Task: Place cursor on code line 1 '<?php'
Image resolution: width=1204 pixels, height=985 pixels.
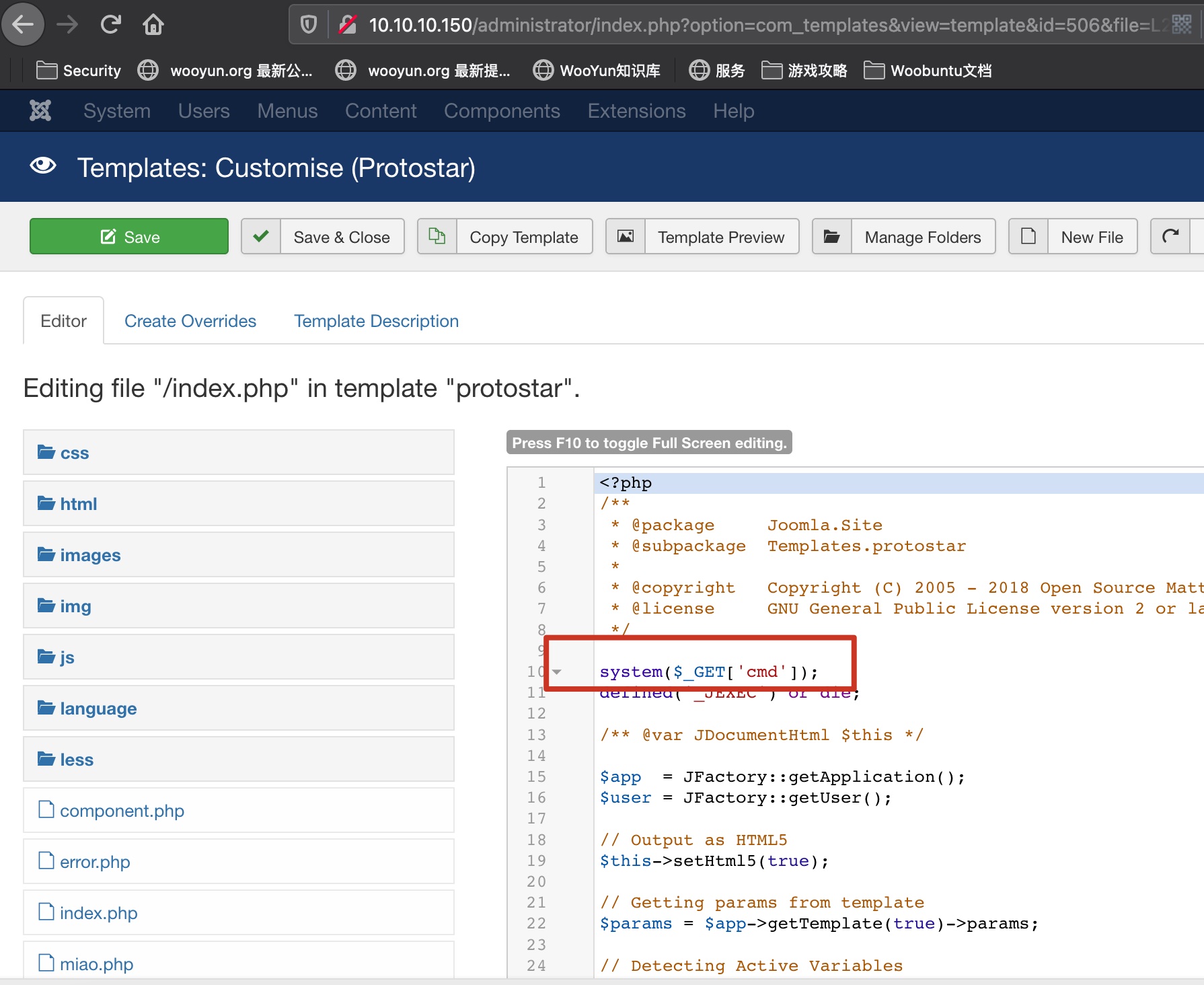Action: click(626, 482)
